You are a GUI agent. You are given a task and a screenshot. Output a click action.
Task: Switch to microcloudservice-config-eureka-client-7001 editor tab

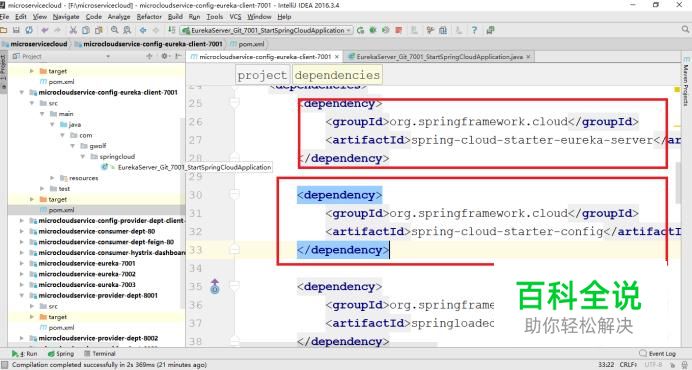pos(265,57)
